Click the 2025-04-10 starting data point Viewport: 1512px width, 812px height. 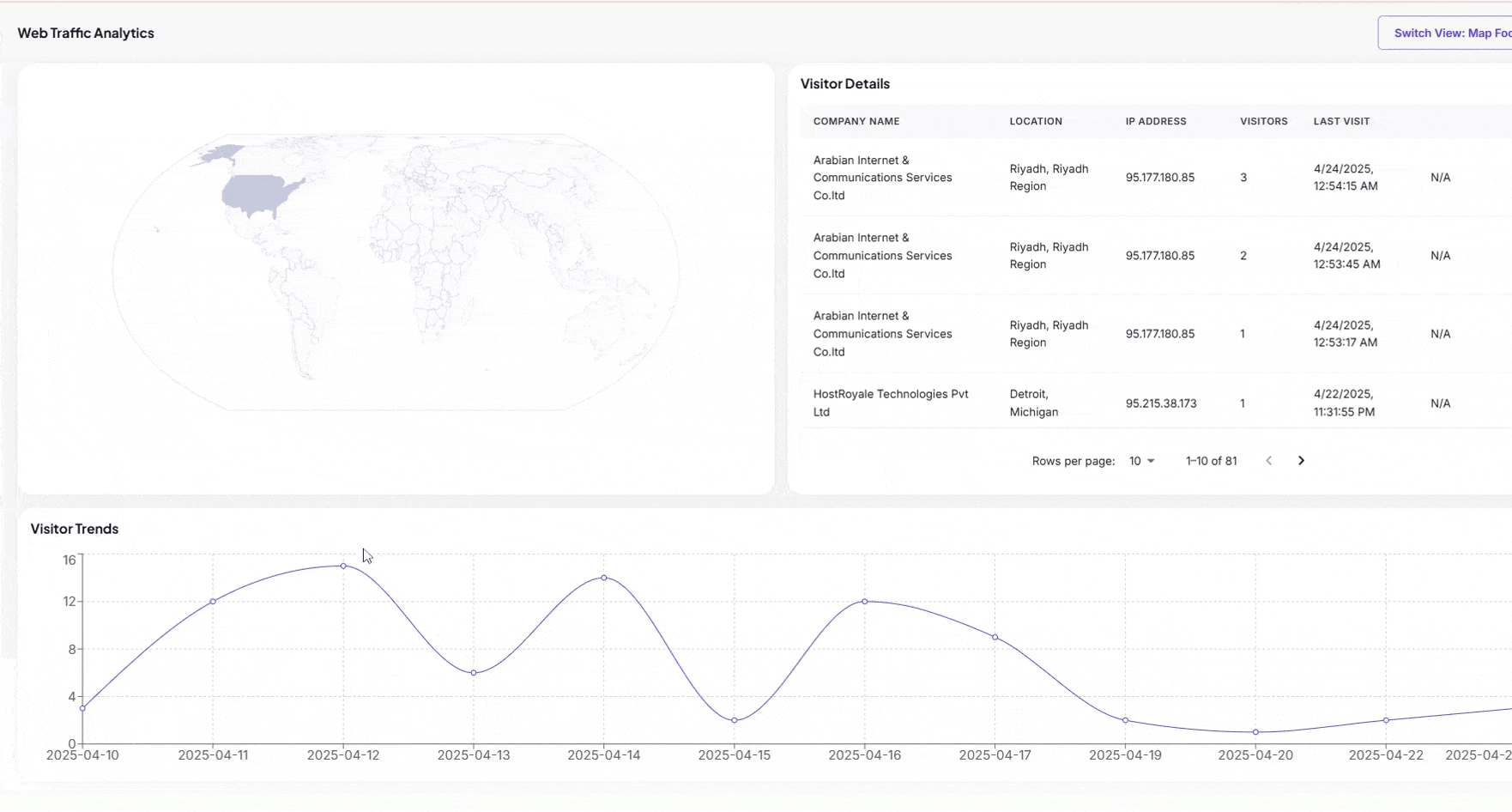pos(82,708)
